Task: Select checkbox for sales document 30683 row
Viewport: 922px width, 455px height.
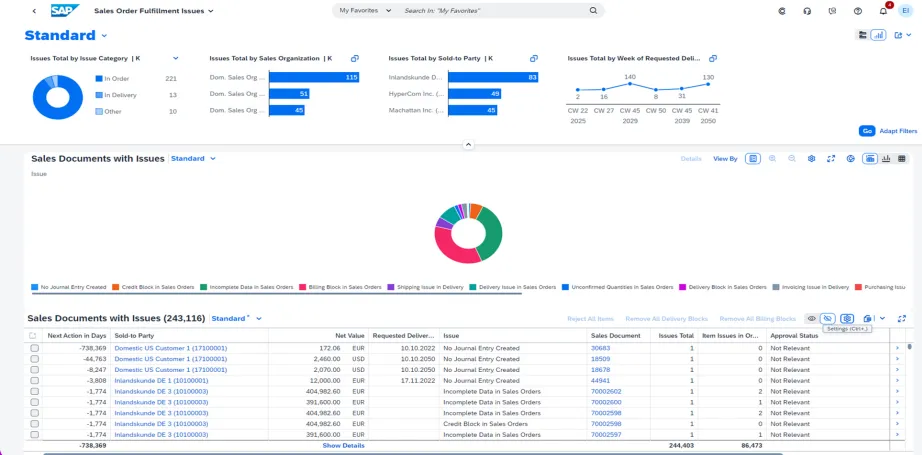Action: pyautogui.click(x=35, y=348)
